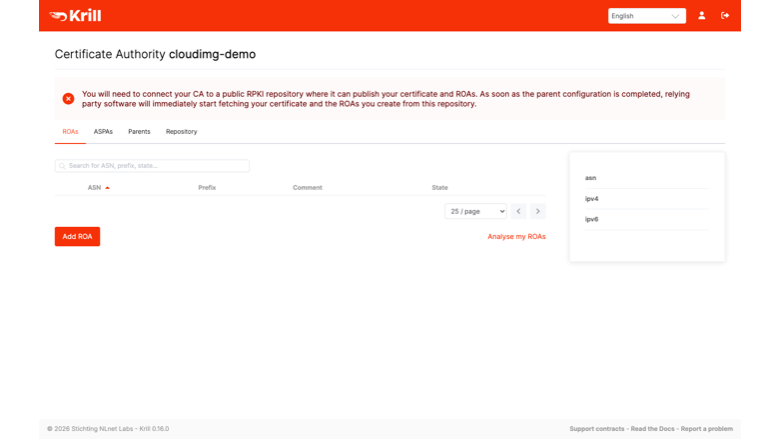Click the Krill logo in header

tap(76, 16)
